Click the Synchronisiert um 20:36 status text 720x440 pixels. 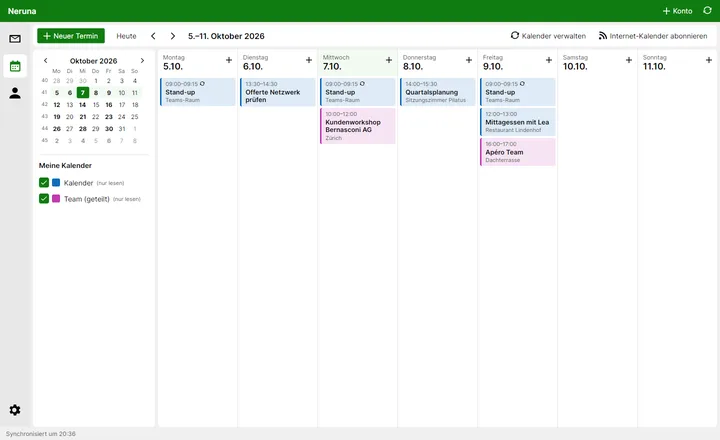[x=41, y=434]
